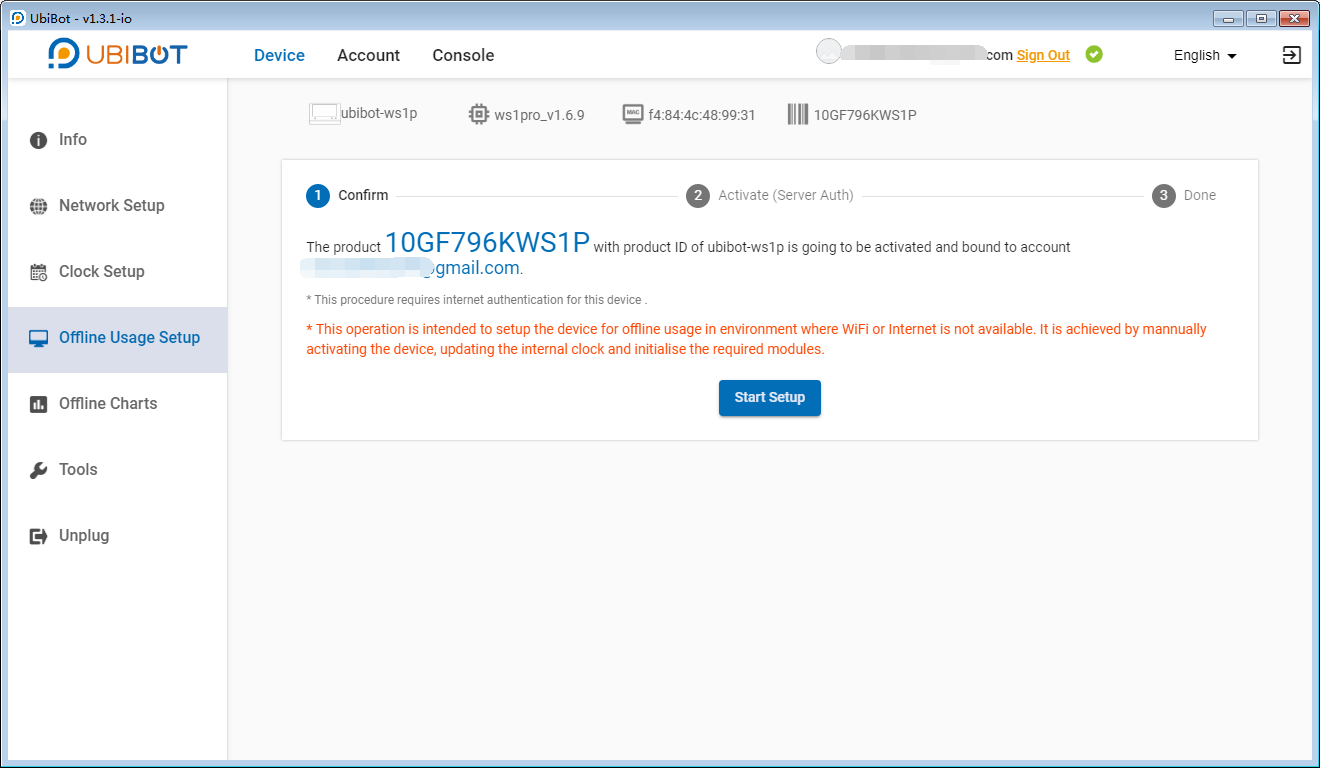The width and height of the screenshot is (1320, 768).
Task: Select Offline Usage Setup in sidebar
Action: click(117, 338)
